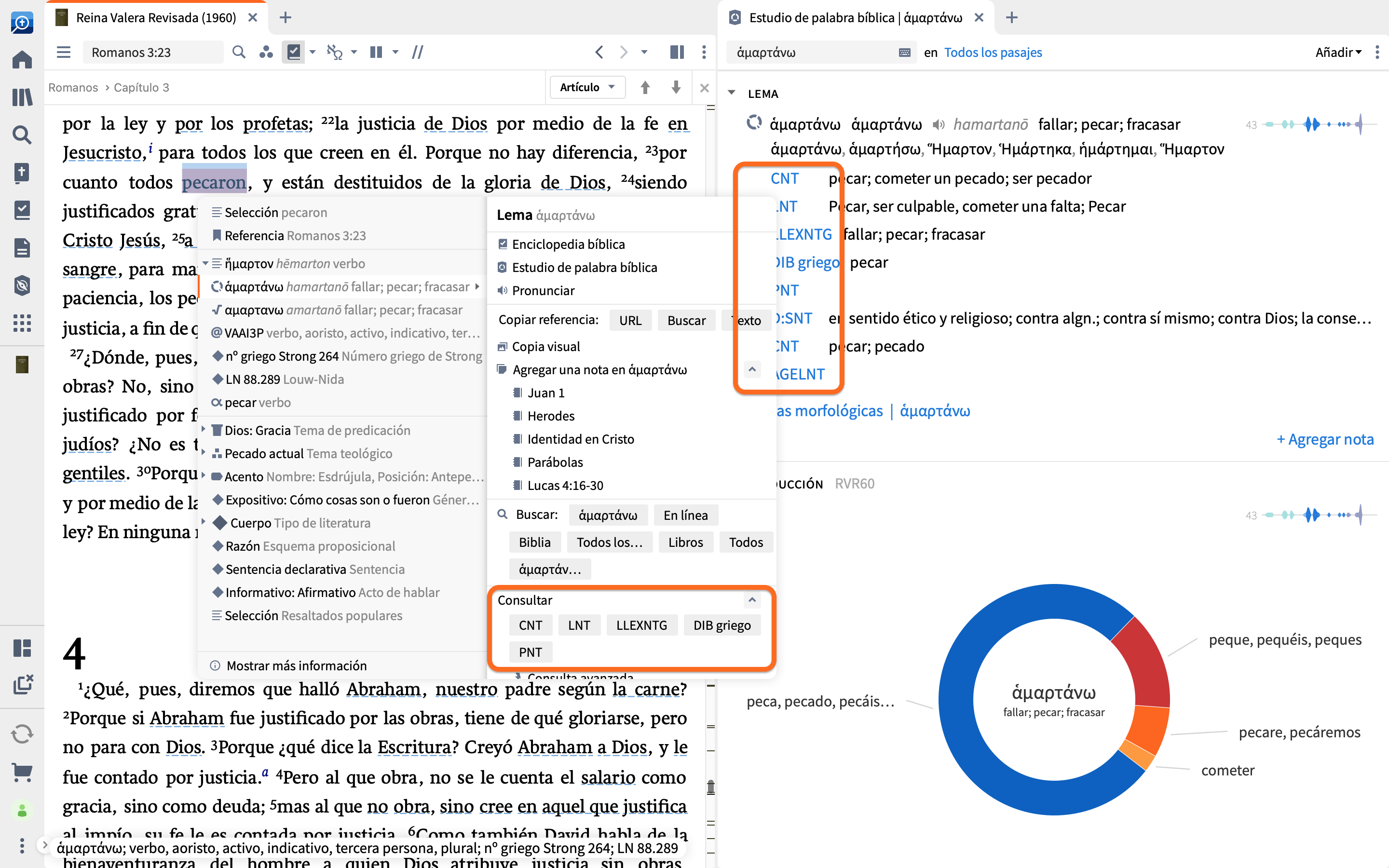Screen dimensions: 1389x868
Task: Click the LEMA sparkline occurrence chart
Action: 1320,124
